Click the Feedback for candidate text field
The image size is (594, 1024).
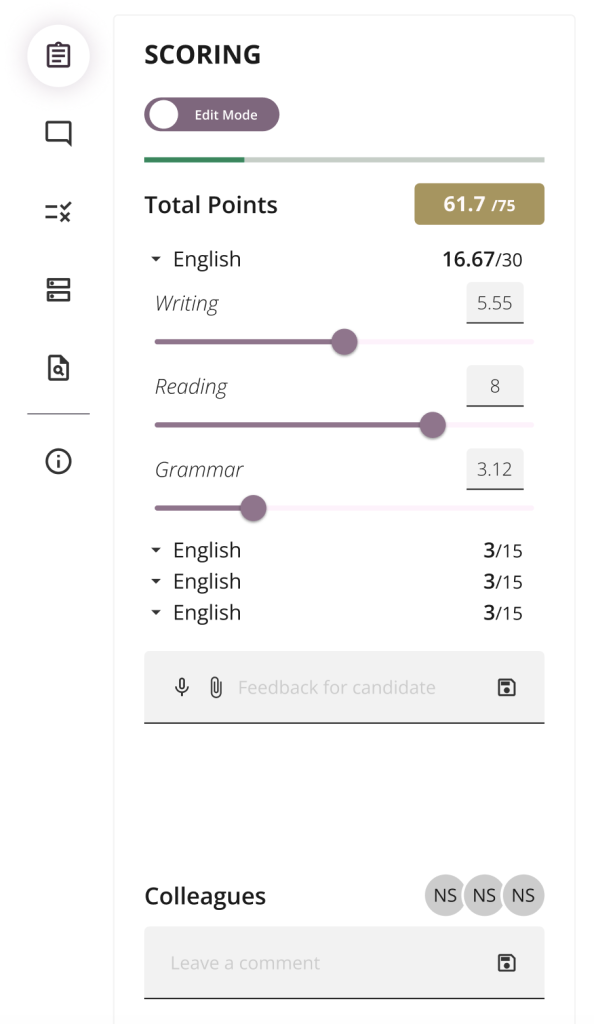(x=345, y=687)
